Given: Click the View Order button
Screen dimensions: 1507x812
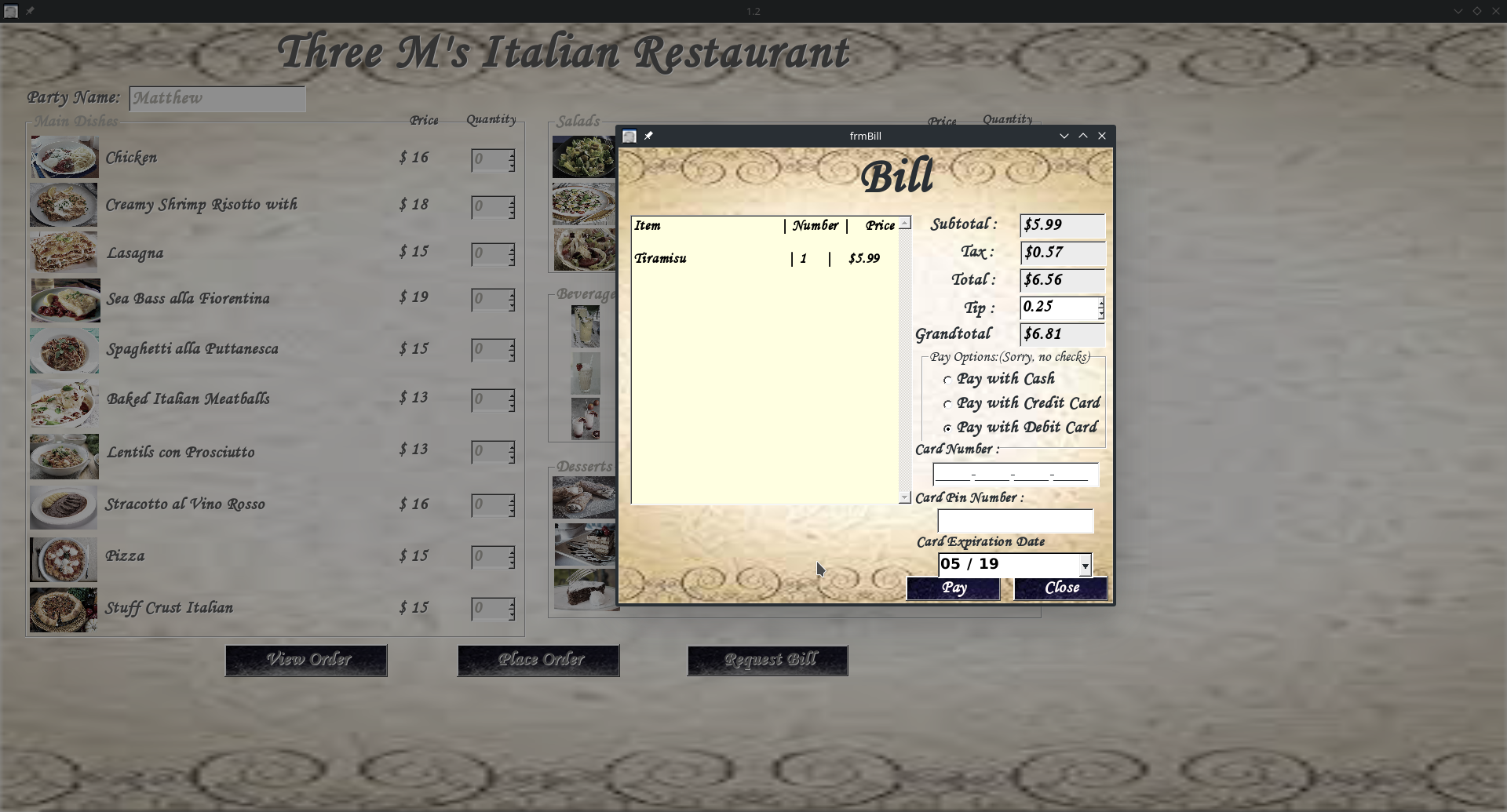Looking at the screenshot, I should [306, 661].
